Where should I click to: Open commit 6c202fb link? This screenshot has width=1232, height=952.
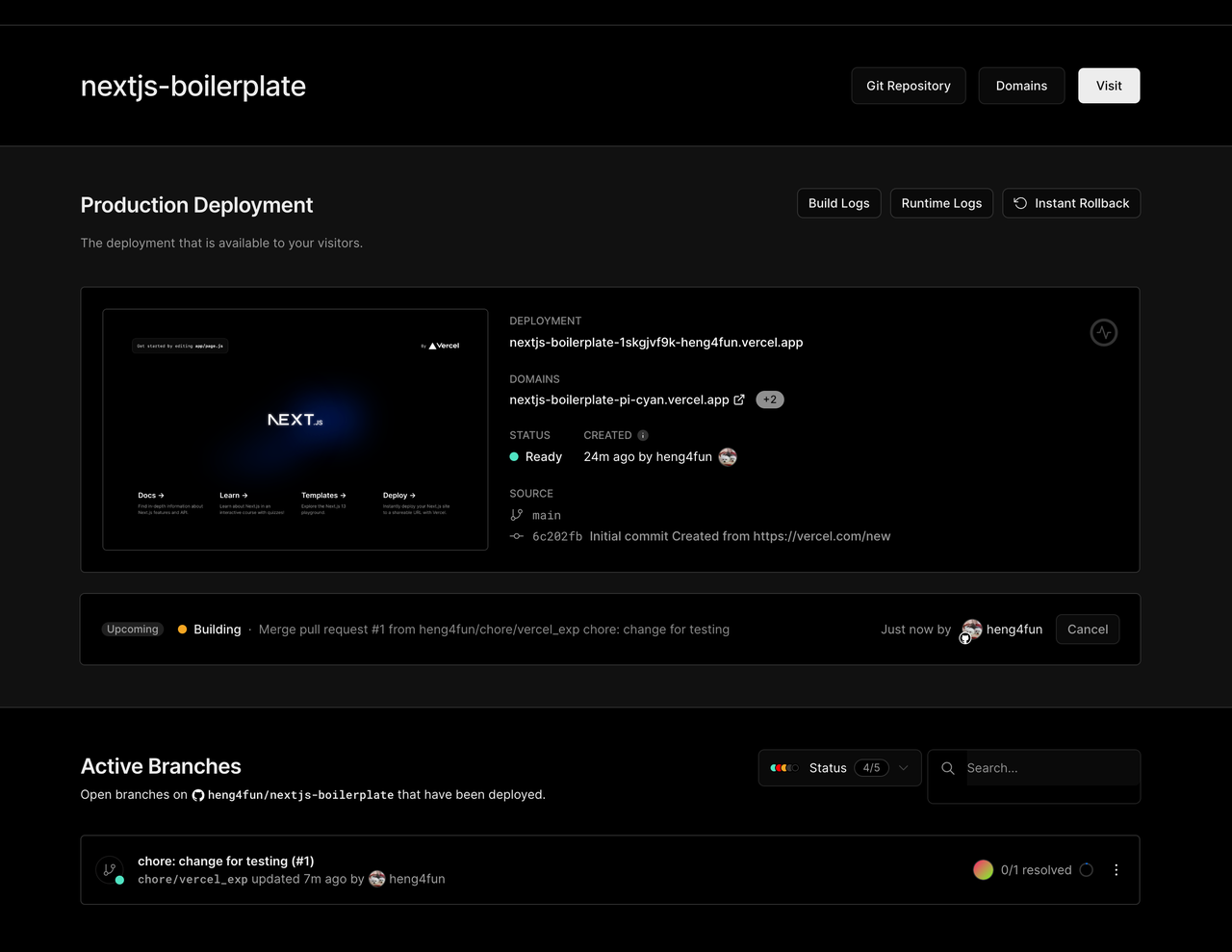[x=557, y=537]
